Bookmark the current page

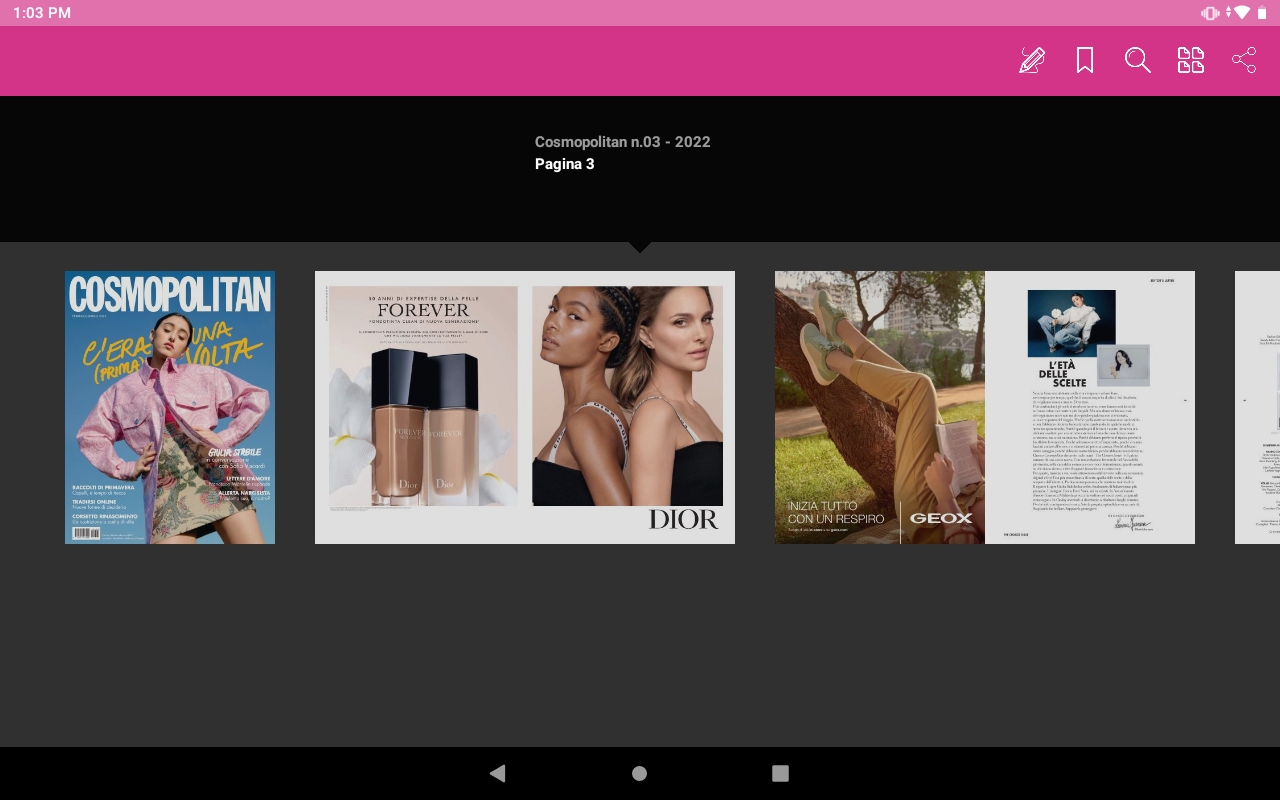[1084, 61]
